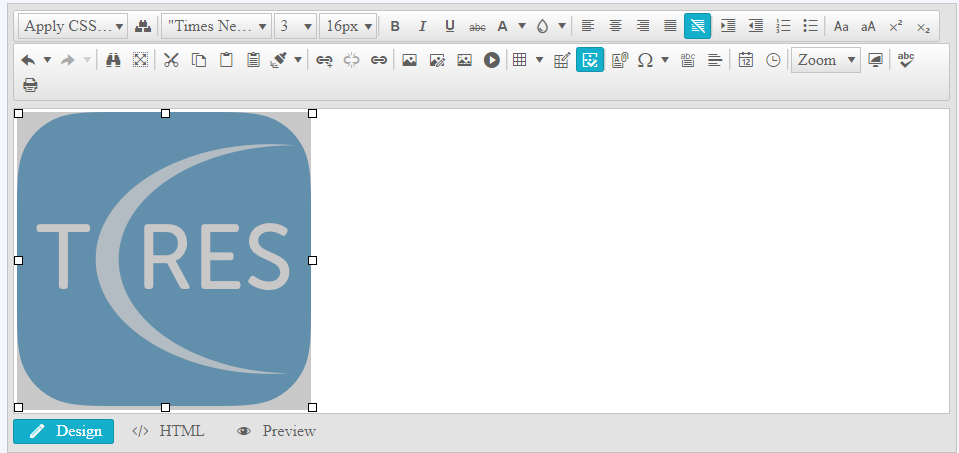Viewport: 959px width, 453px height.
Task: Toggle strikethrough formatting
Action: (x=477, y=26)
